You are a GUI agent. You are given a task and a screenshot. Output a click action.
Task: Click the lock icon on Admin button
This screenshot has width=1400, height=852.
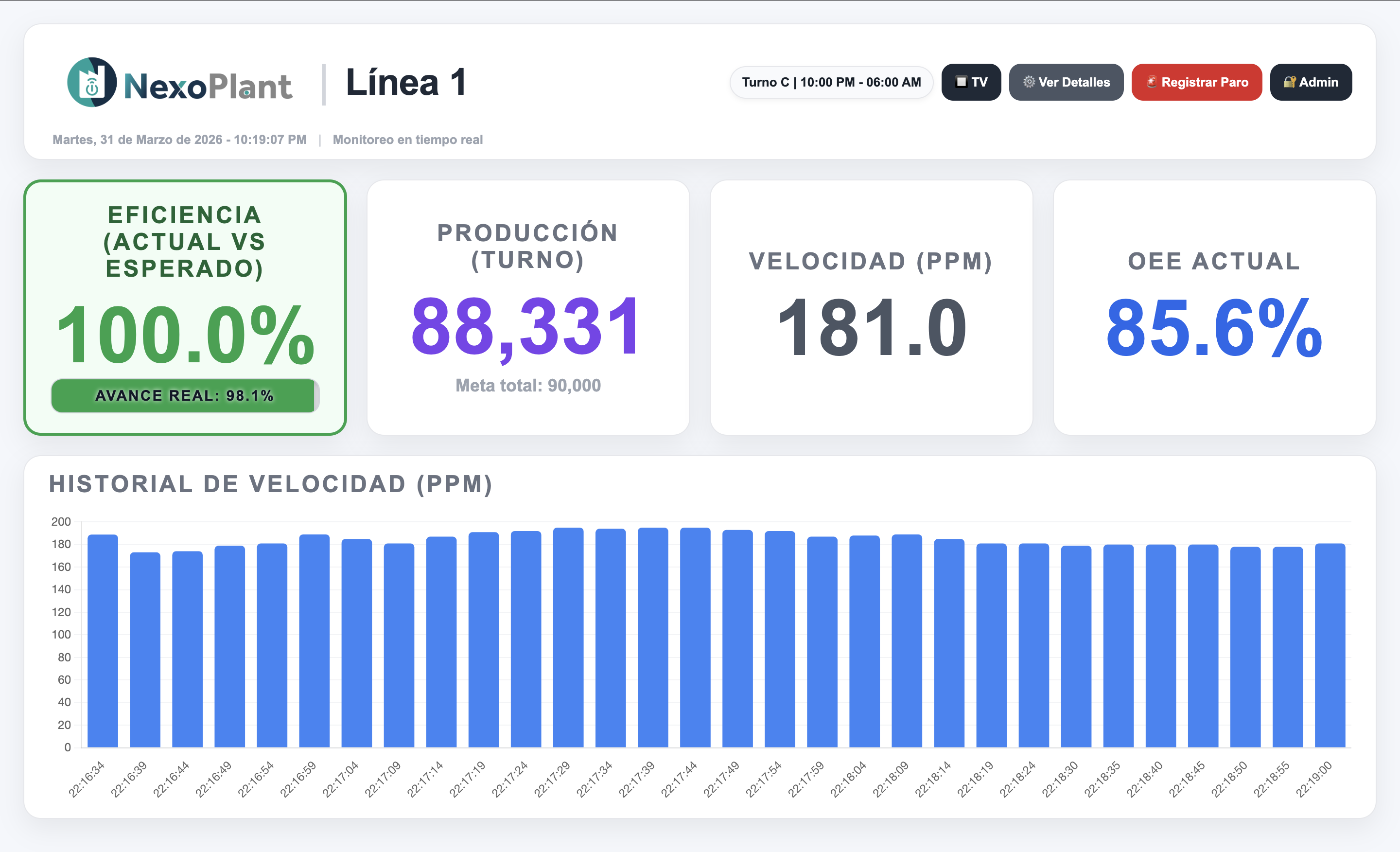click(x=1290, y=82)
